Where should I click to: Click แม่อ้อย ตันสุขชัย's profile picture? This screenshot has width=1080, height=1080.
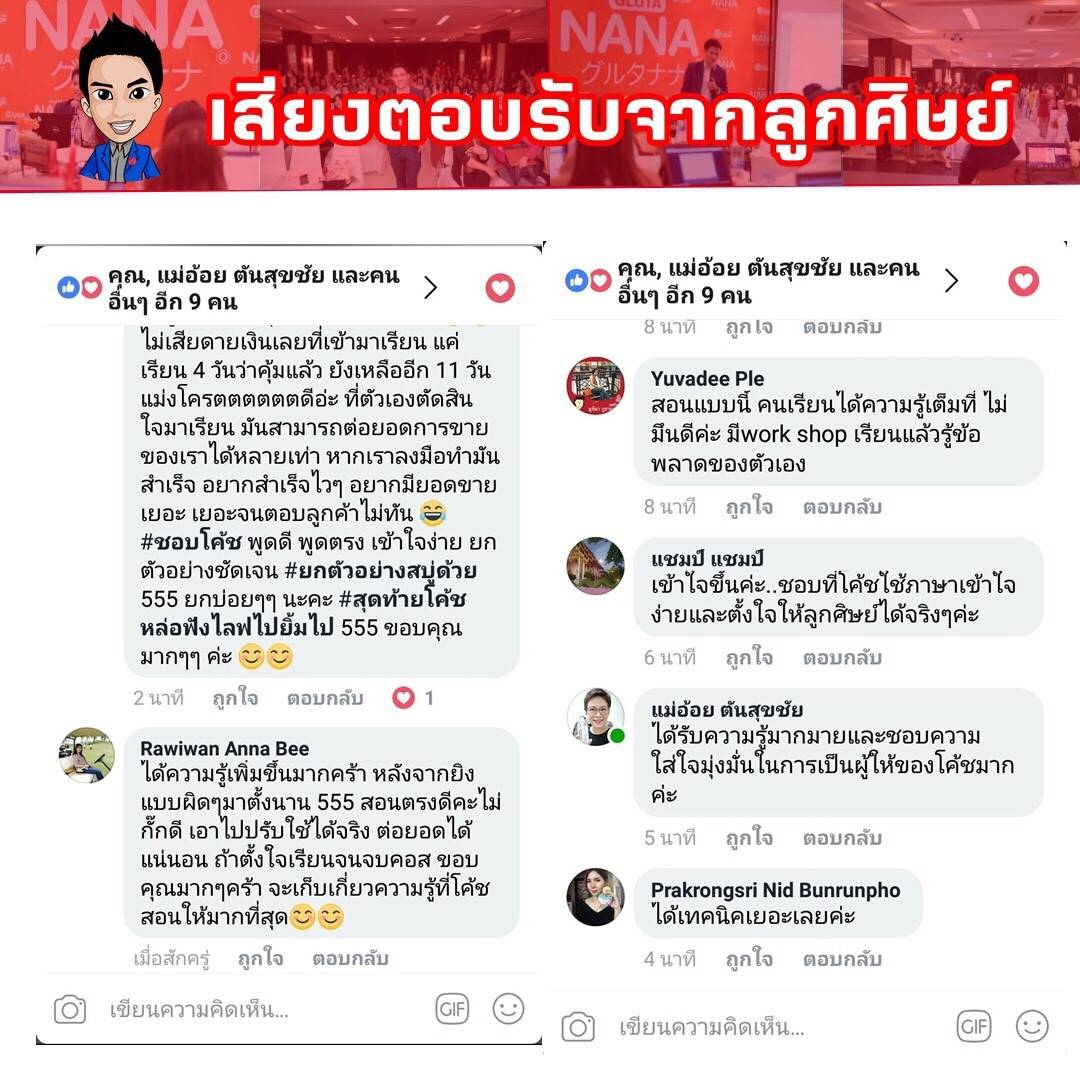(596, 717)
